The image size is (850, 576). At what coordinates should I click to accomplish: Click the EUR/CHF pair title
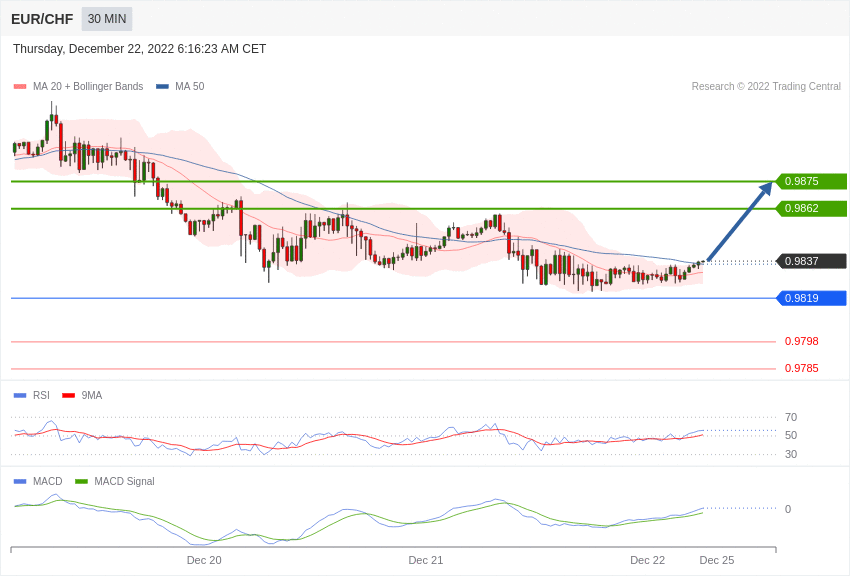click(x=42, y=19)
